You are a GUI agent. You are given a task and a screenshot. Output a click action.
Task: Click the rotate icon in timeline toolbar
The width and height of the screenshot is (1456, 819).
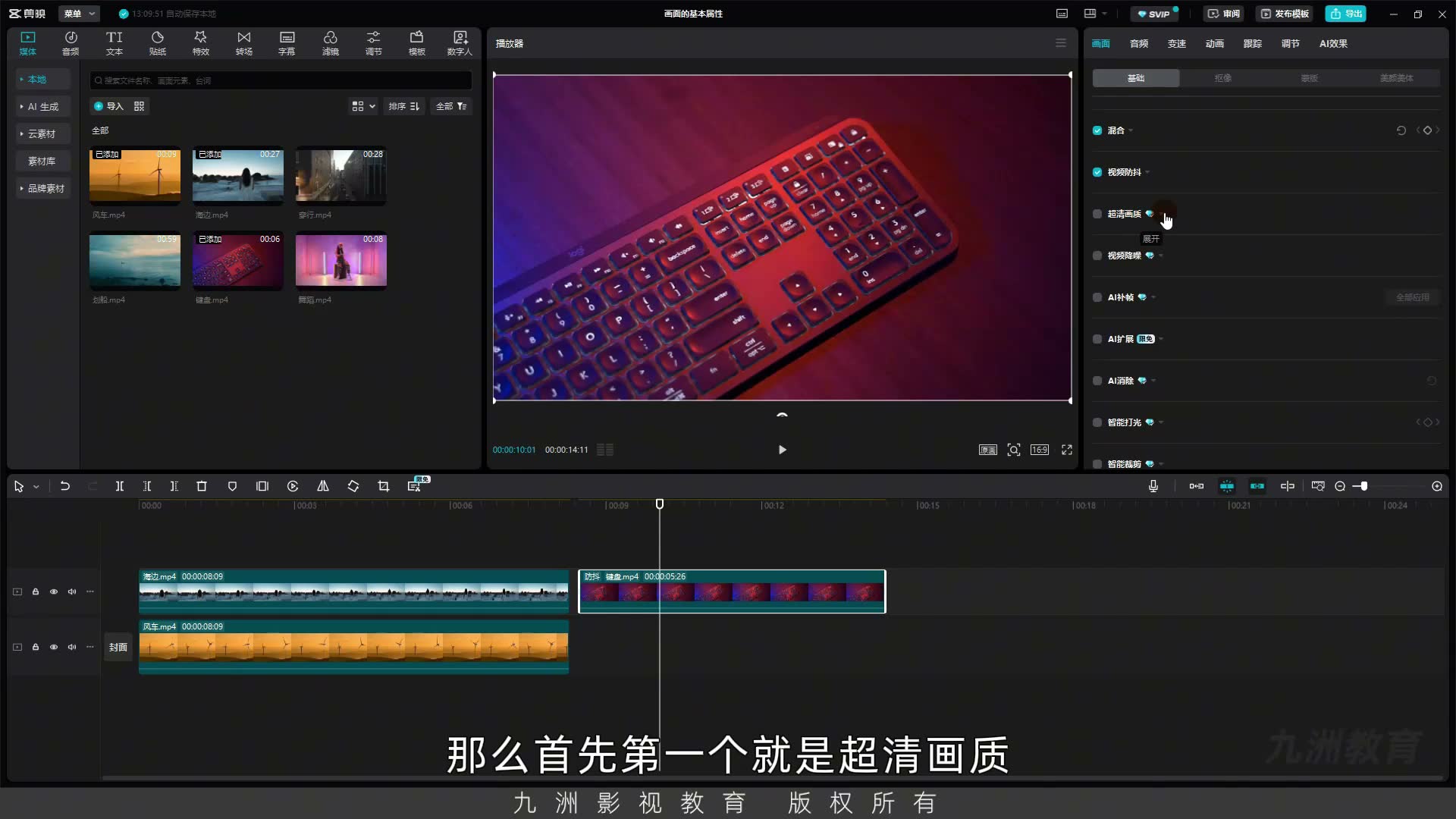(x=353, y=486)
